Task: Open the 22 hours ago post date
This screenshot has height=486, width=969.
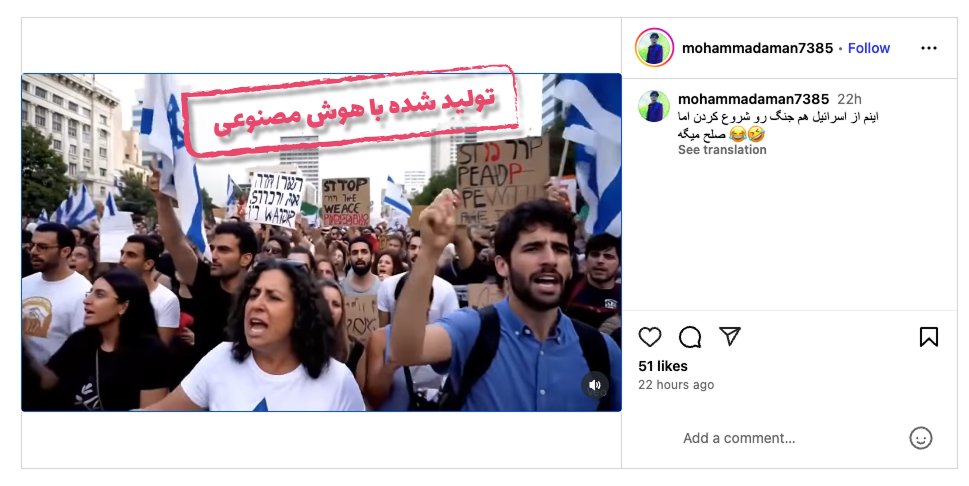Action: [x=676, y=385]
